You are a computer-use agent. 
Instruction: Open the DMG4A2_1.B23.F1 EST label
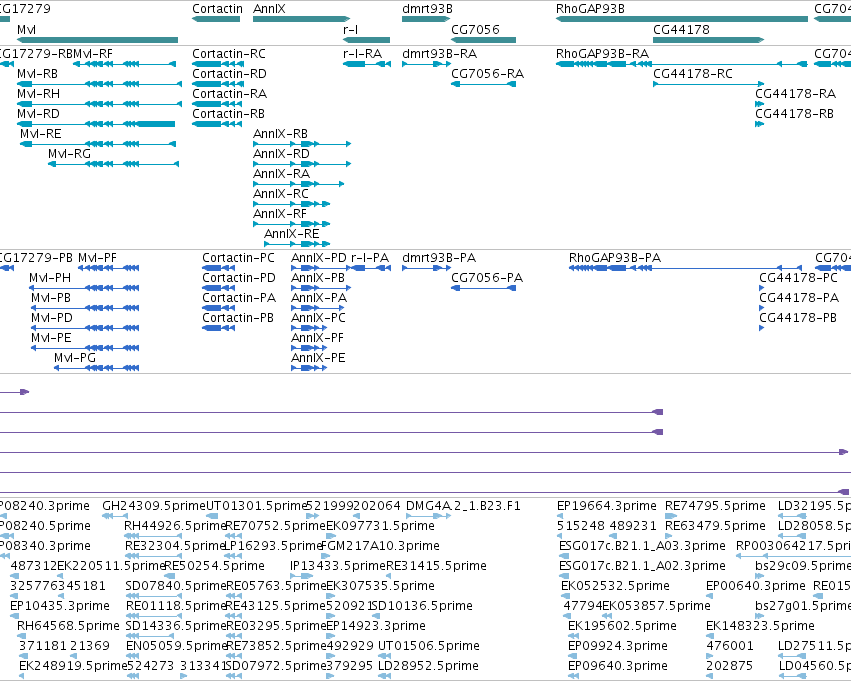[463, 505]
